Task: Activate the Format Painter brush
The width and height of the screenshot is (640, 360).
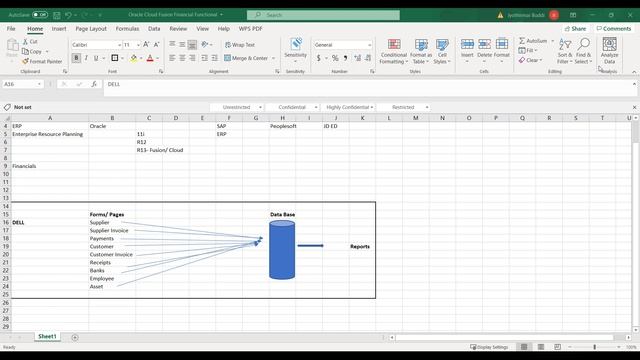Action: tap(25, 61)
